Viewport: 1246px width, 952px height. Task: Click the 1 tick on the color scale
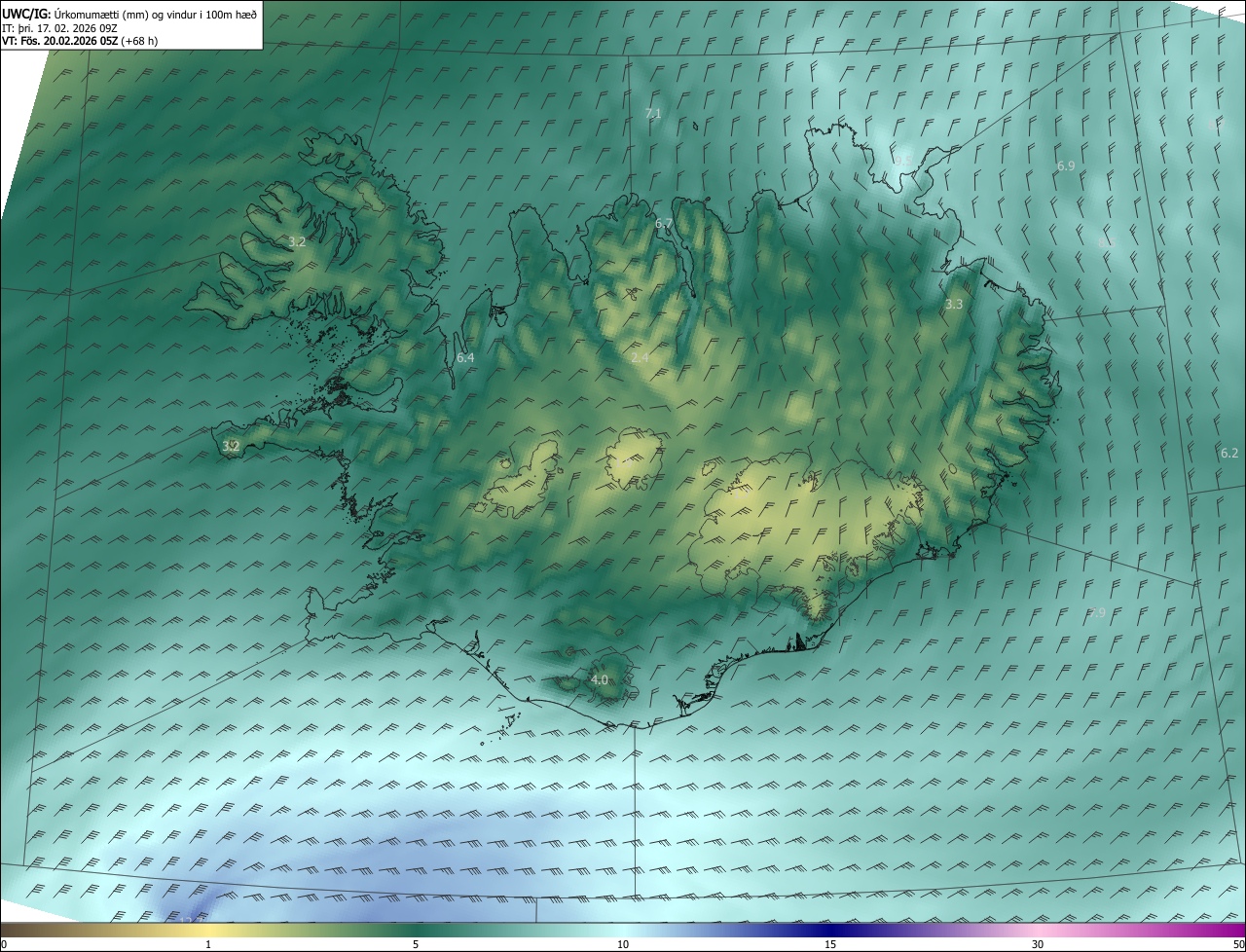click(208, 944)
